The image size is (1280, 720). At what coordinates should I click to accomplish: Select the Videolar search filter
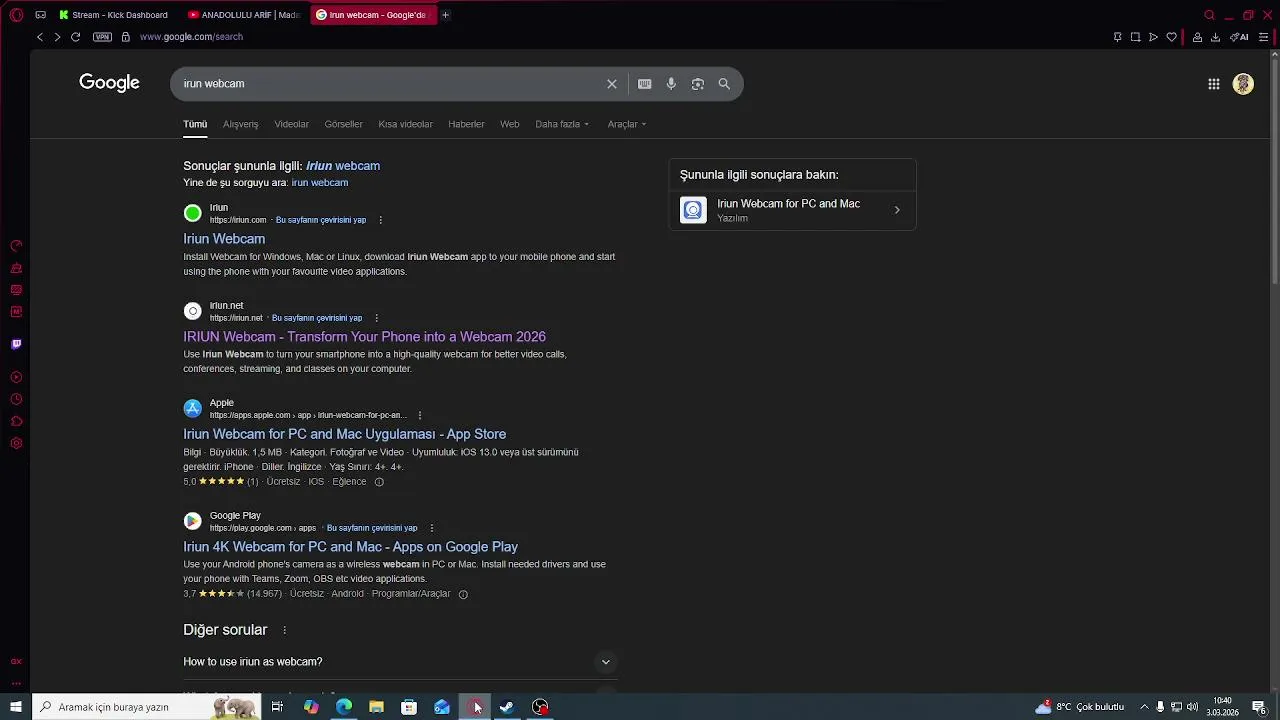click(x=291, y=124)
